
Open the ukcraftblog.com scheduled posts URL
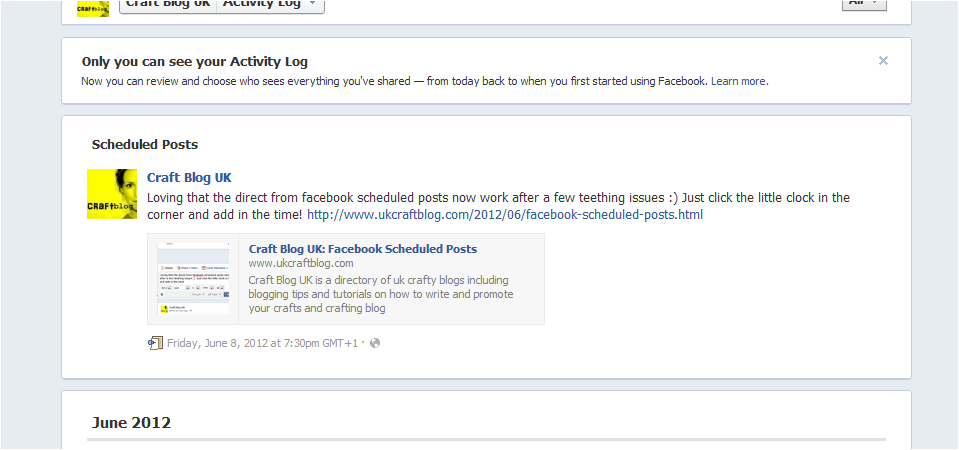tap(505, 215)
